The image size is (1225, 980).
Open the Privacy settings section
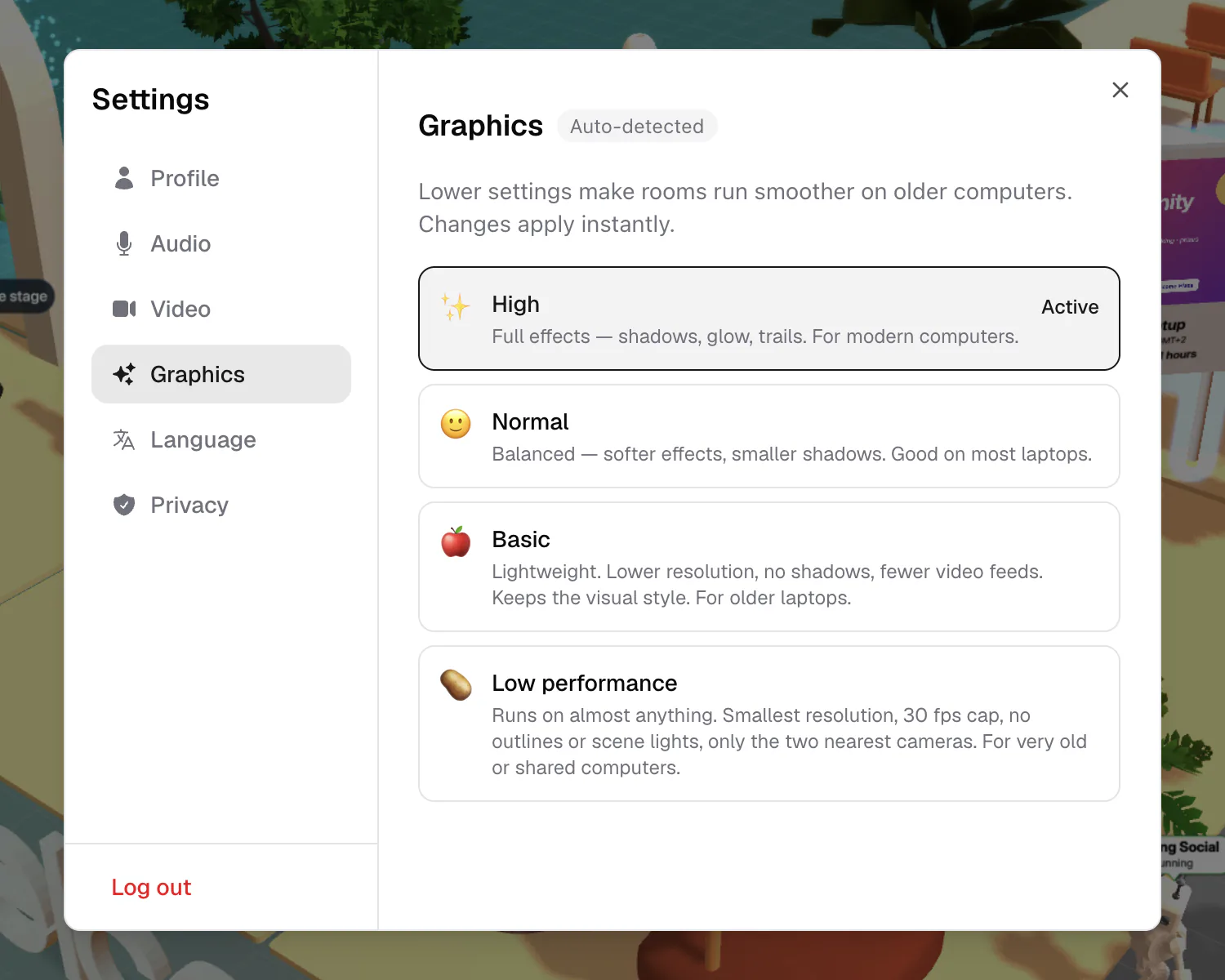pos(221,505)
